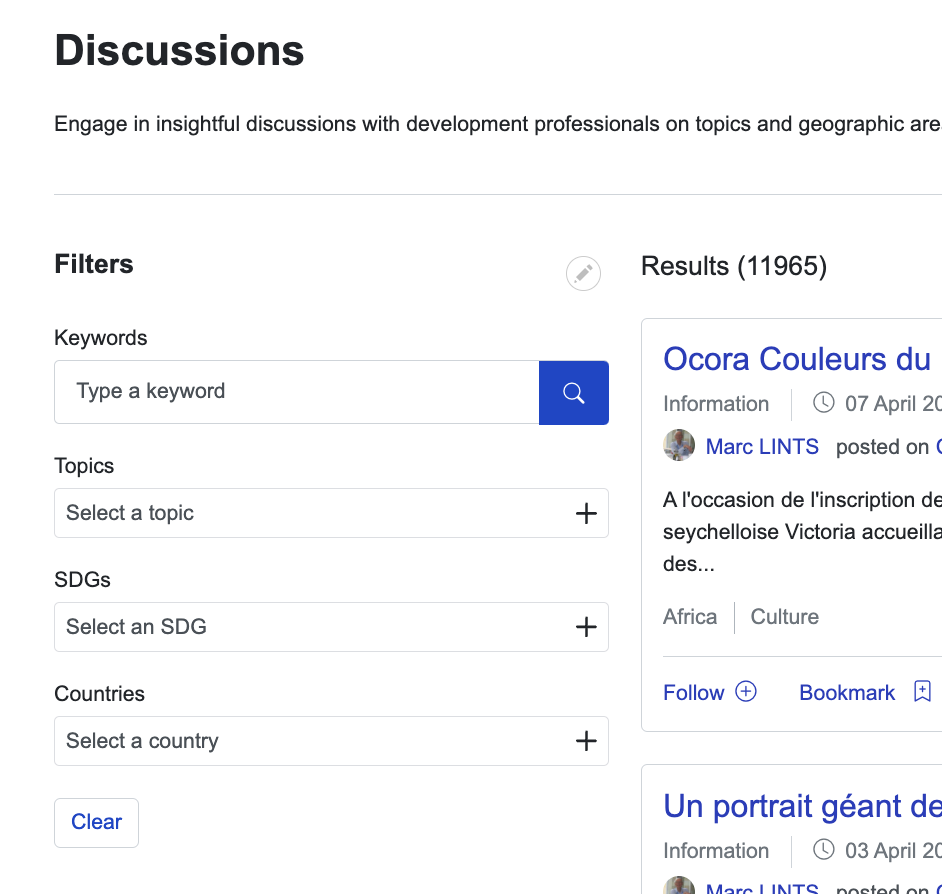Open the Ocora Couleurs du discussion title
This screenshot has height=894, width=942.
[x=797, y=359]
